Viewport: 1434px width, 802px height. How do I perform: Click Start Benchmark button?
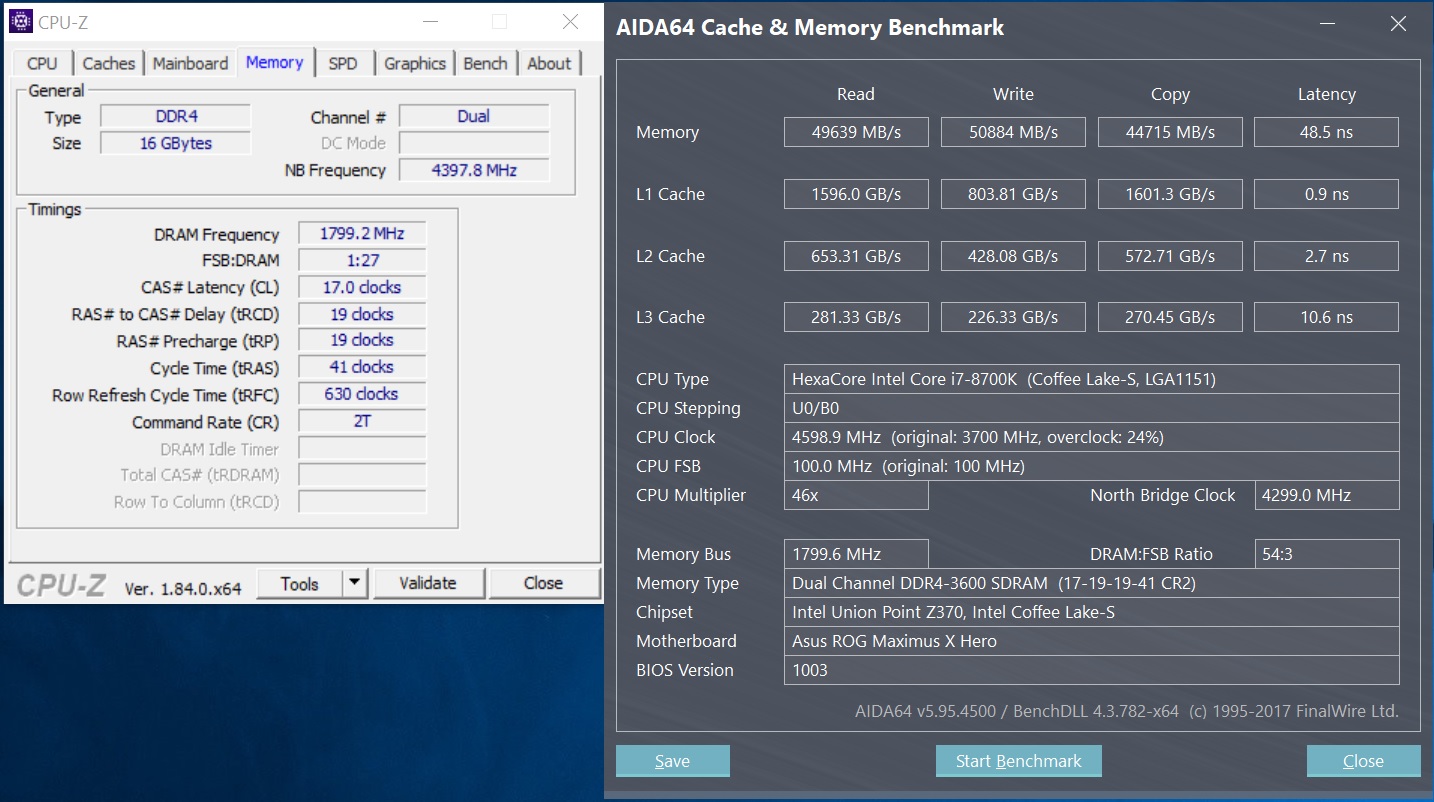[1018, 761]
